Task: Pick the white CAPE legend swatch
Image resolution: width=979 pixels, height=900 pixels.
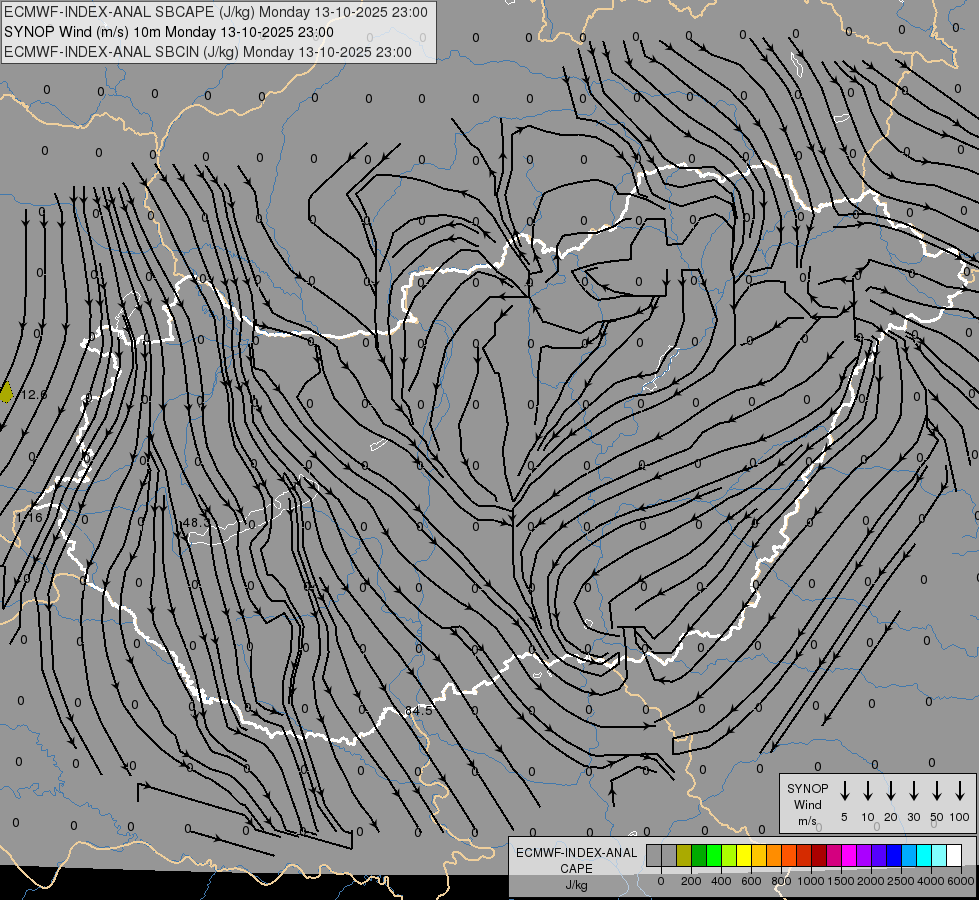Action: point(953,855)
